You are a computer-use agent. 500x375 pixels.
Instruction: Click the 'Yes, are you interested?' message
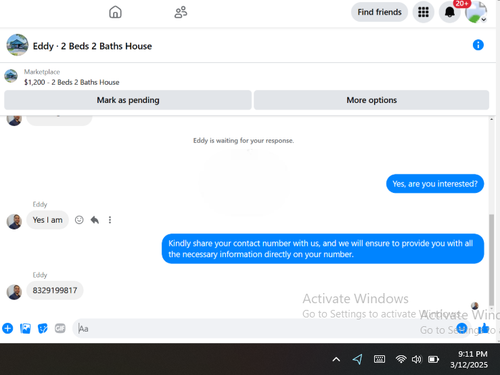(x=435, y=184)
